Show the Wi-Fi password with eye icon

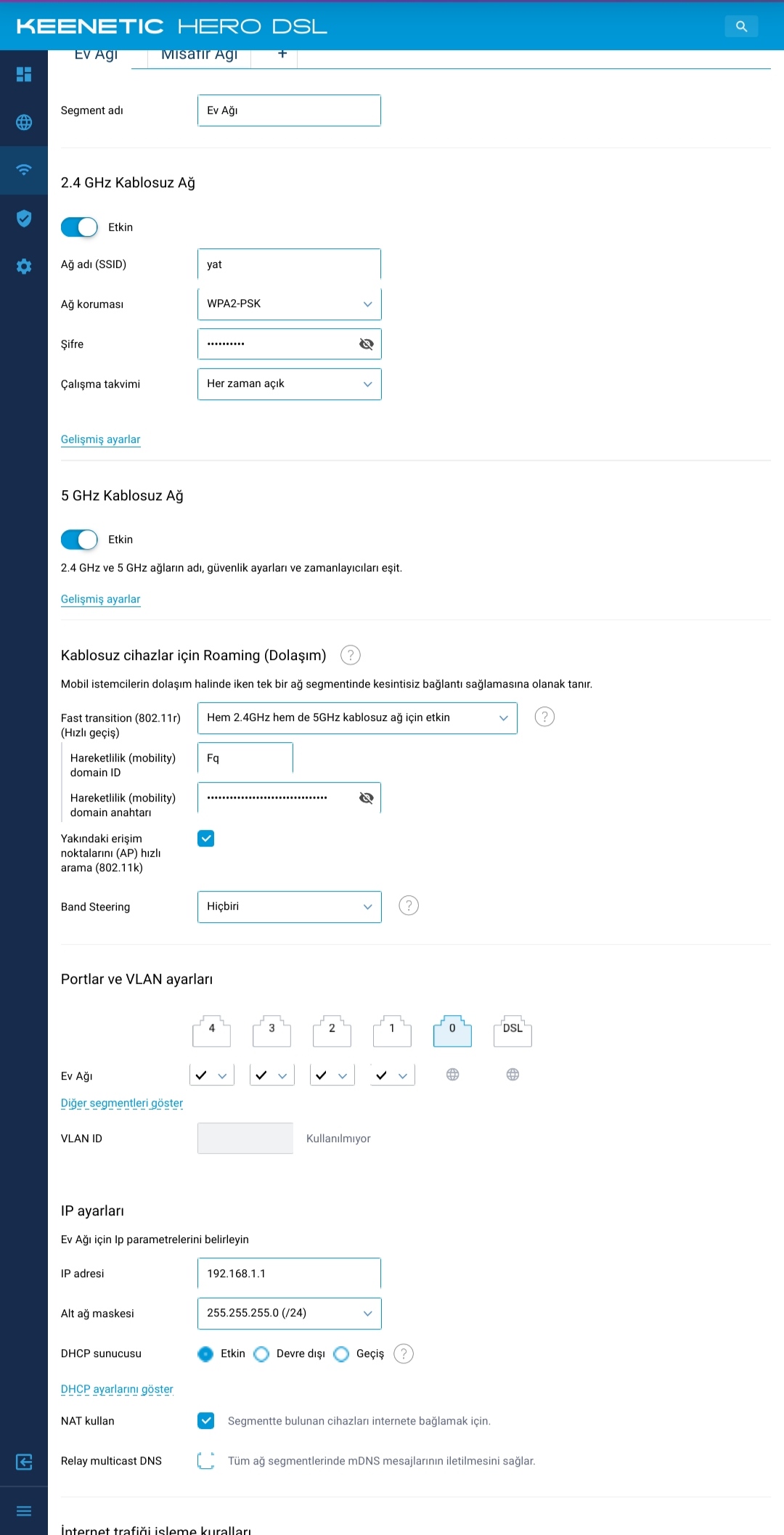[367, 344]
